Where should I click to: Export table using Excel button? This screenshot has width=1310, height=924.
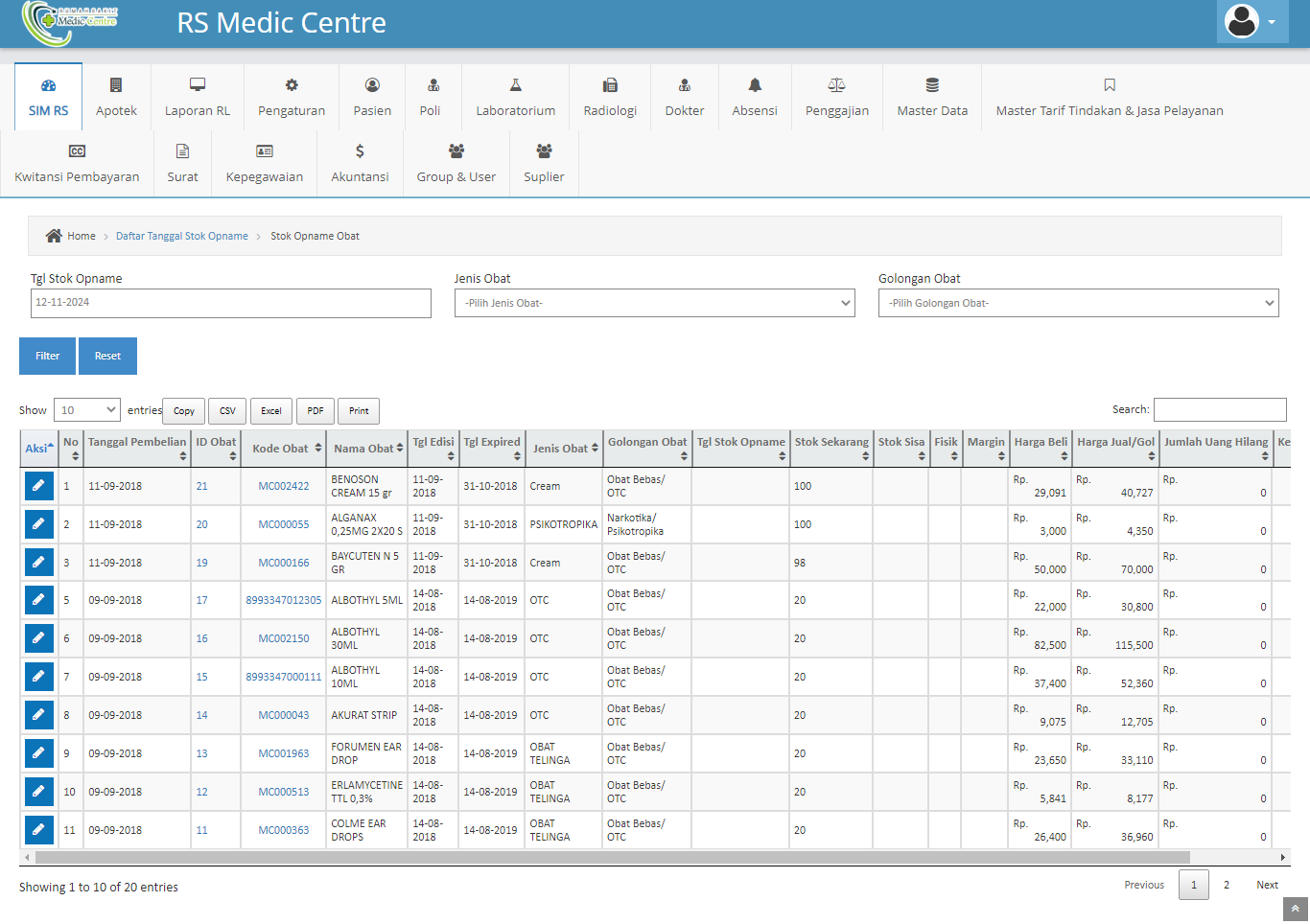[x=271, y=411]
